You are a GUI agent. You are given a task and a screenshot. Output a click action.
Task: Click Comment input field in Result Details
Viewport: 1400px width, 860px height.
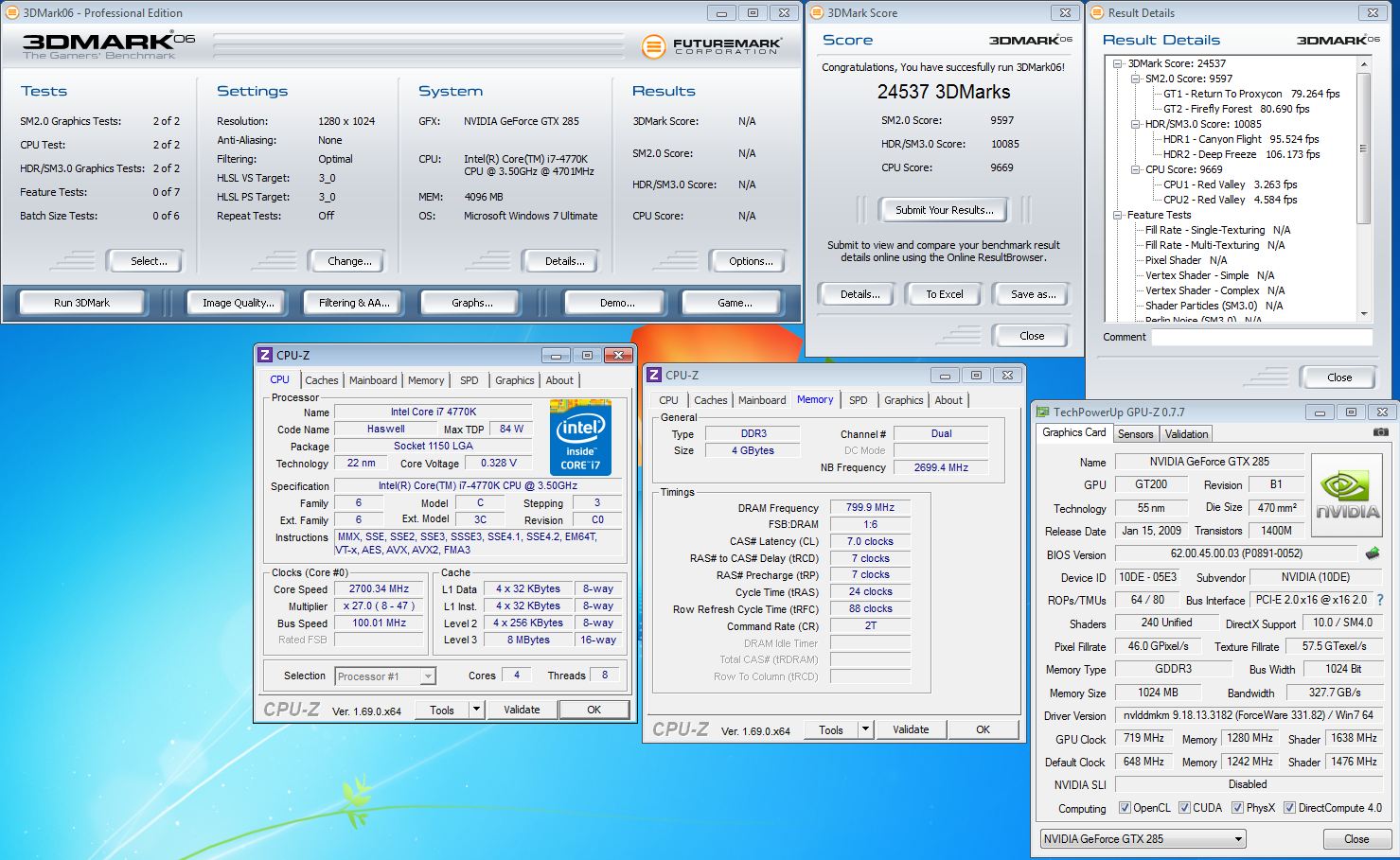[1262, 337]
